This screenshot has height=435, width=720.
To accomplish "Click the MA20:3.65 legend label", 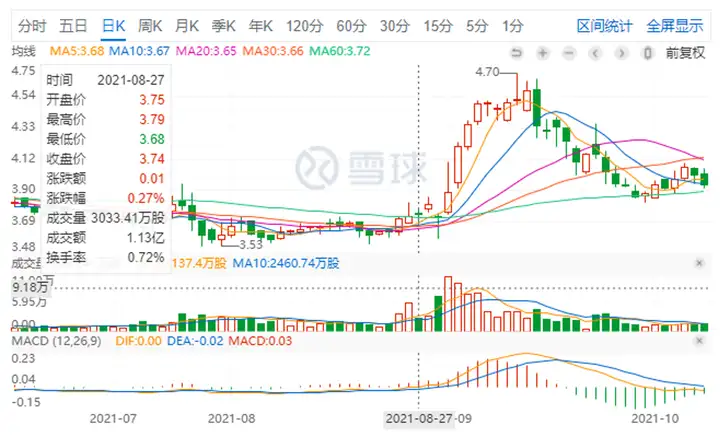I will [x=206, y=51].
